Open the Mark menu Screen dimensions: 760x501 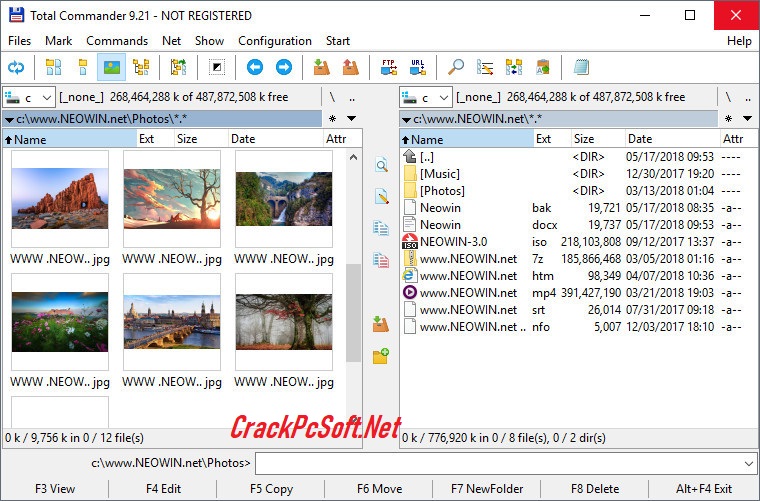click(x=59, y=41)
